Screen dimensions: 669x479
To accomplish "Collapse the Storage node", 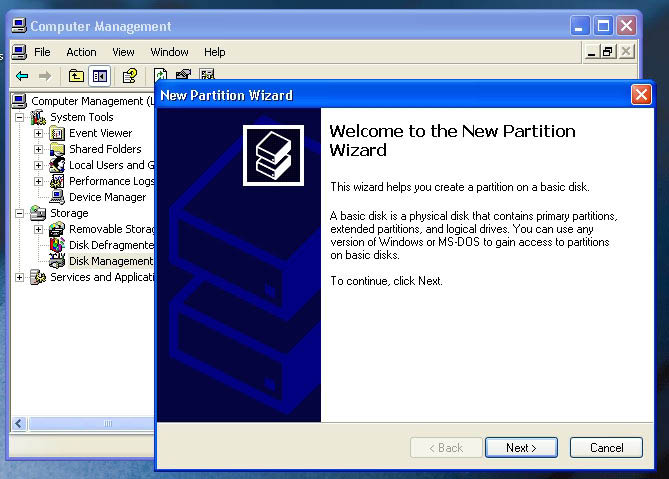I will click(x=19, y=213).
